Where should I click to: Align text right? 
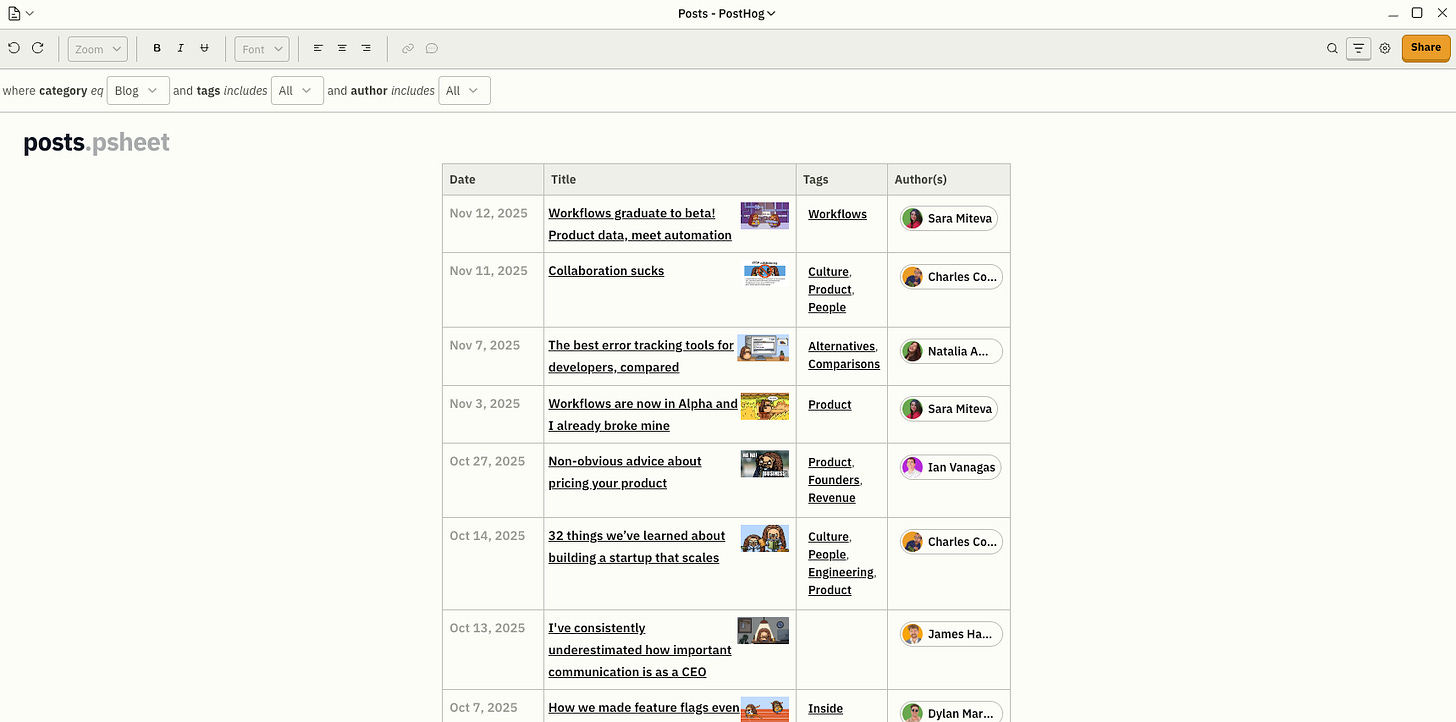(366, 48)
